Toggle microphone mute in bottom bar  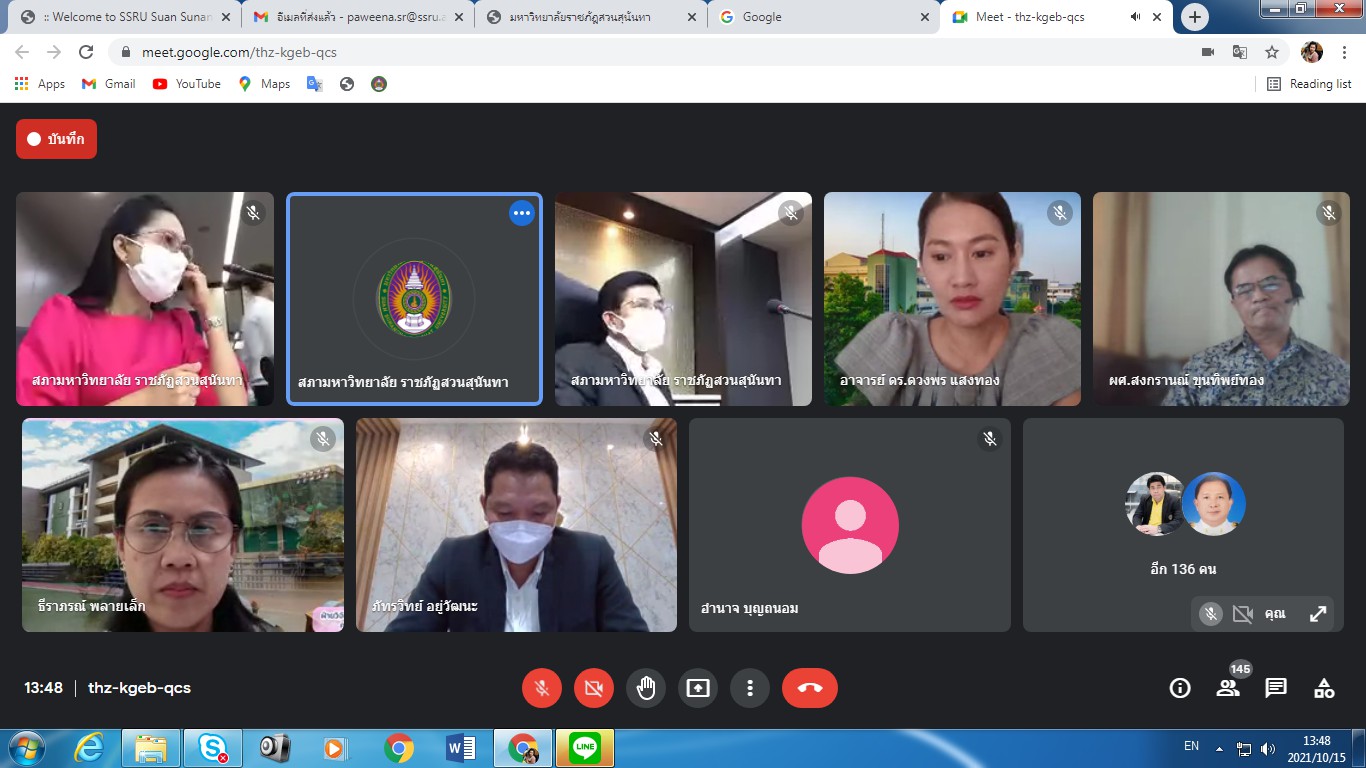(x=542, y=688)
